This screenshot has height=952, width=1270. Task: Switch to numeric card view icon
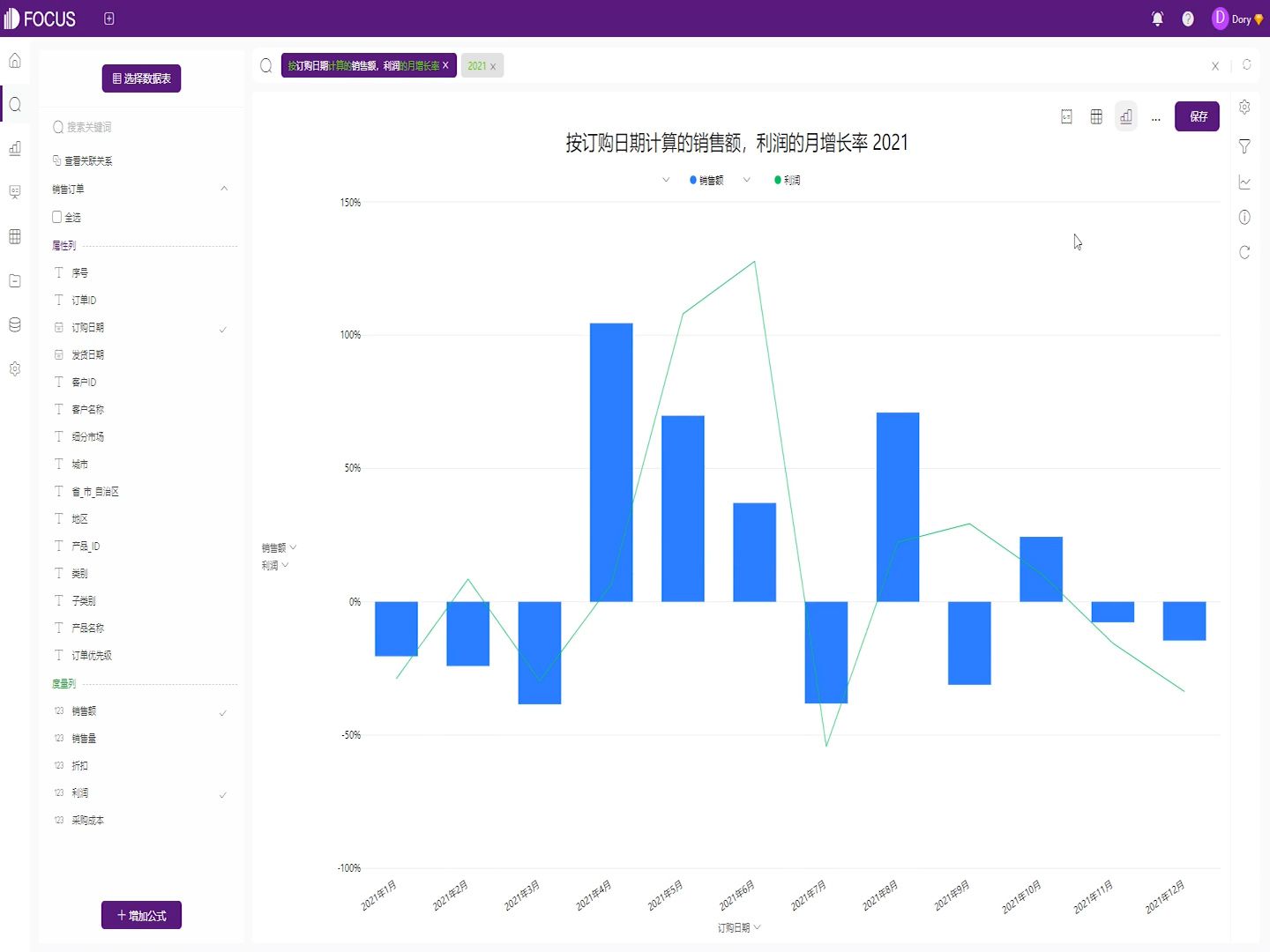click(1066, 116)
